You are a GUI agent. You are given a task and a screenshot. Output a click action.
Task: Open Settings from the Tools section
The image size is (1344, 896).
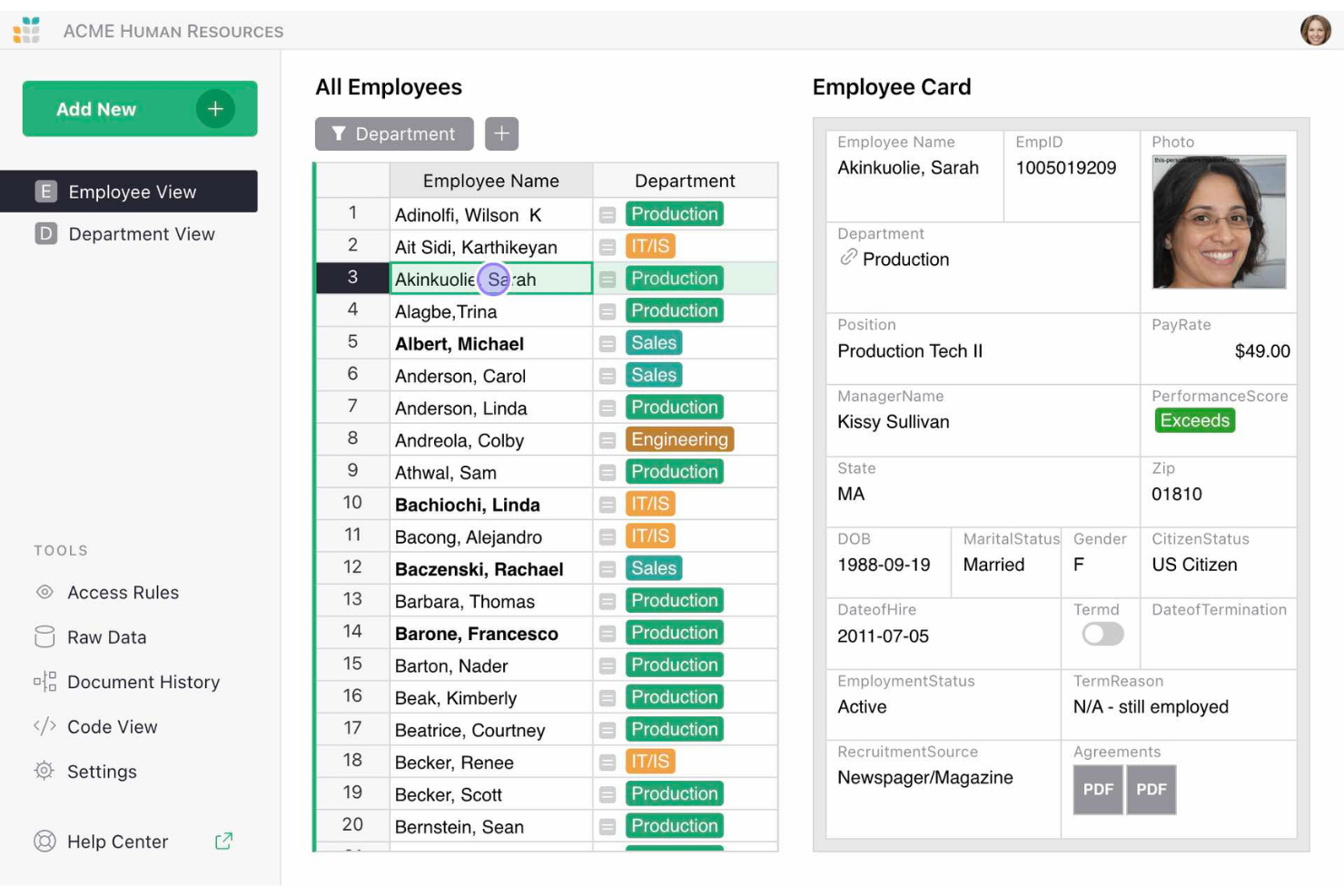pyautogui.click(x=102, y=771)
